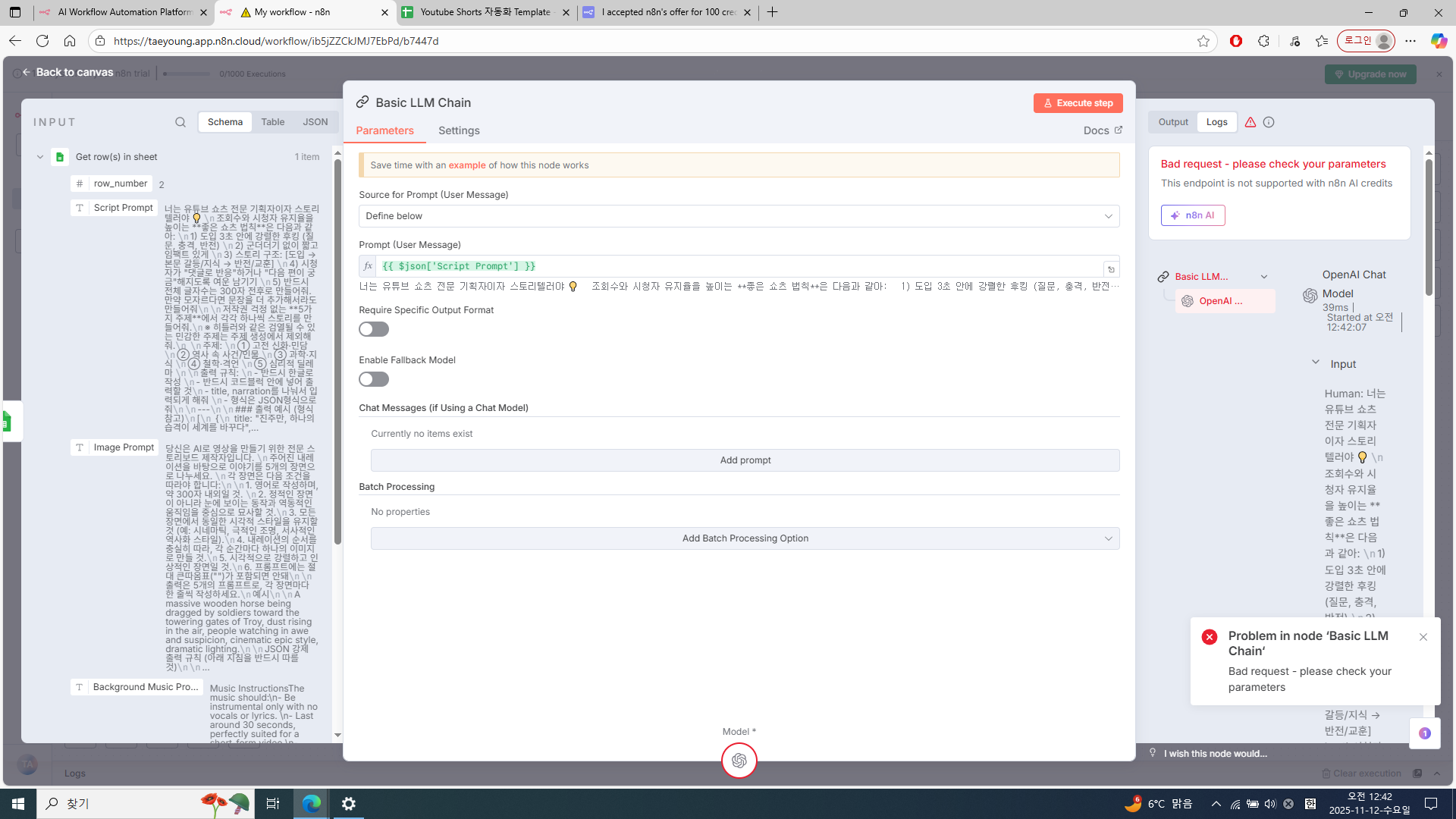Toggle Require Specific Output Format switch

coord(374,329)
